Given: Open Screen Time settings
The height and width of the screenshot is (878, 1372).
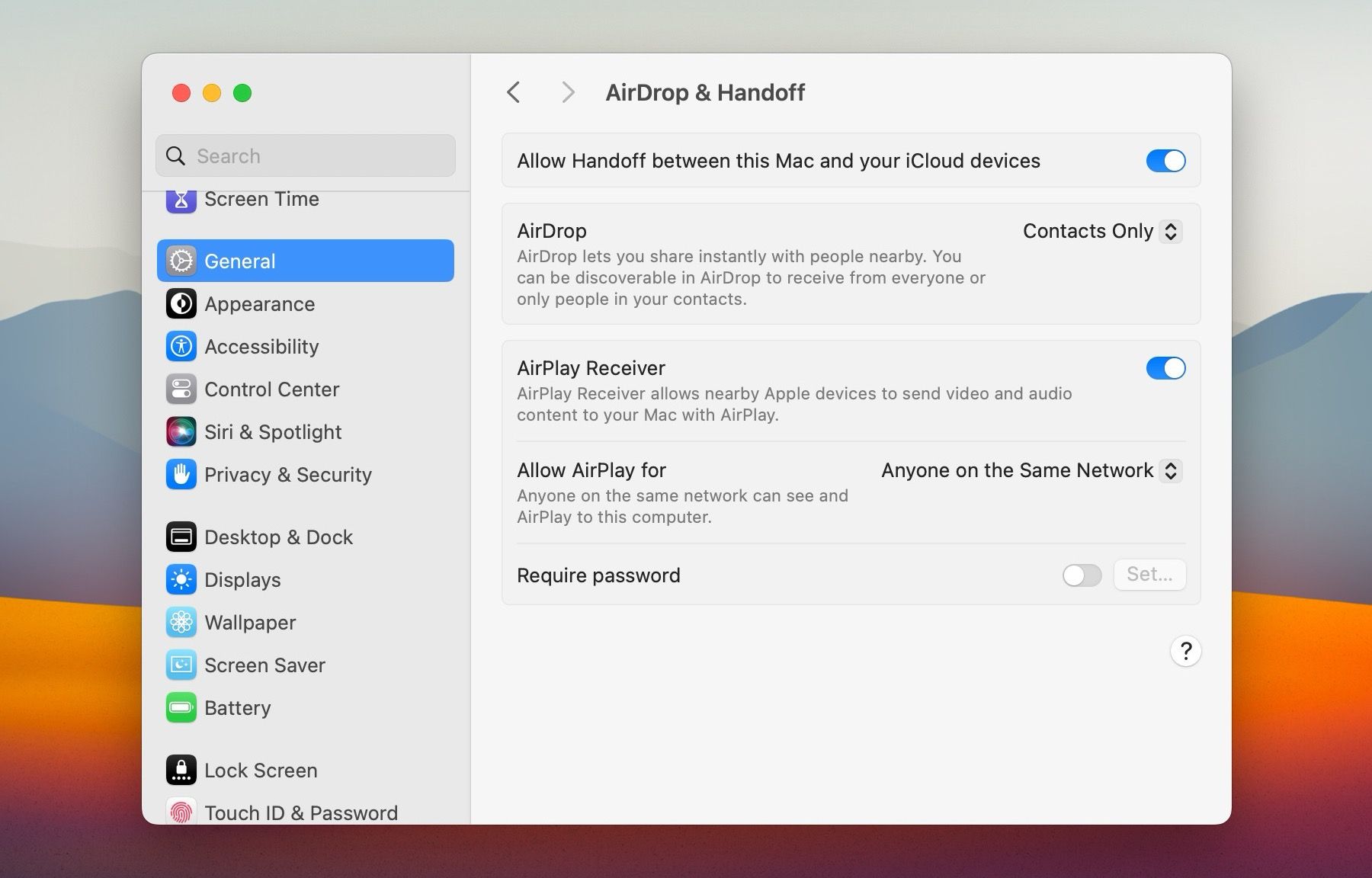Looking at the screenshot, I should pos(261,200).
